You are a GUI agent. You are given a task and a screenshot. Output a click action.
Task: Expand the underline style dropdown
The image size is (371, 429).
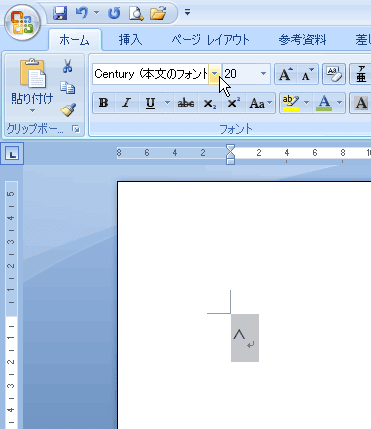coord(168,103)
